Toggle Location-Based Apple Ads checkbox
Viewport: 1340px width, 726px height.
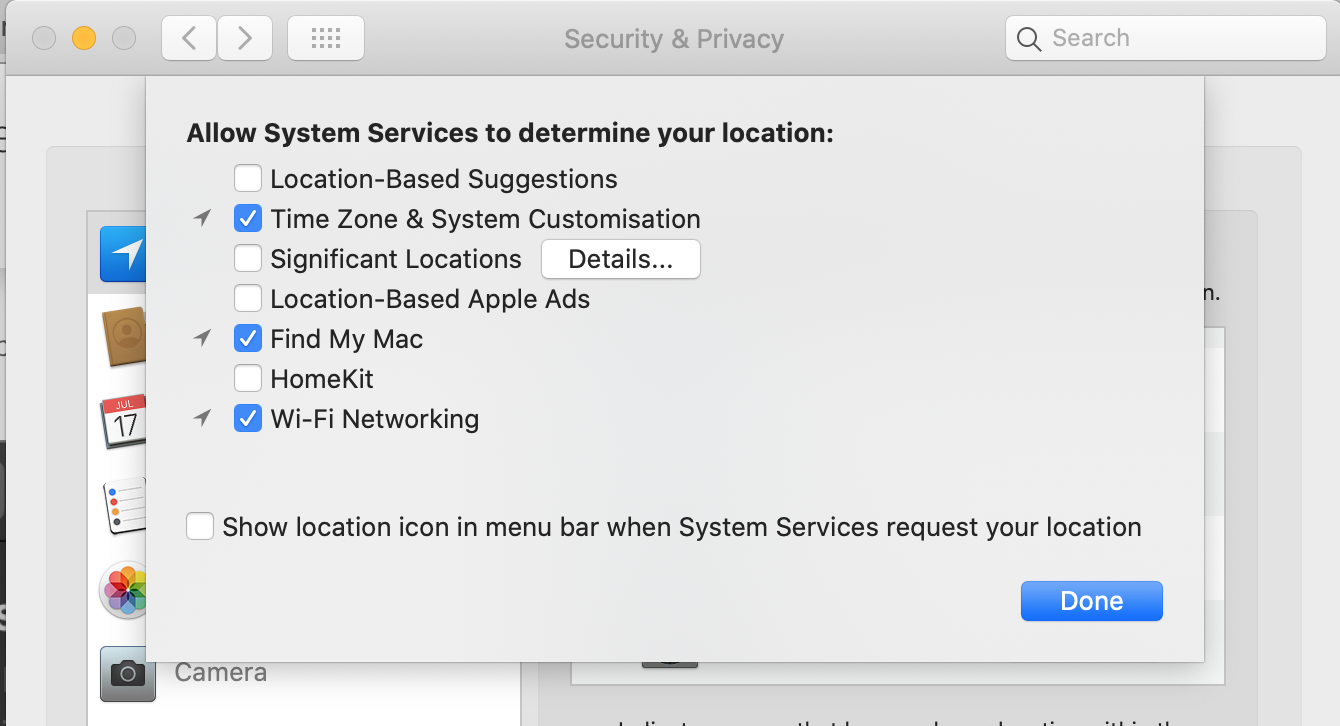[248, 299]
